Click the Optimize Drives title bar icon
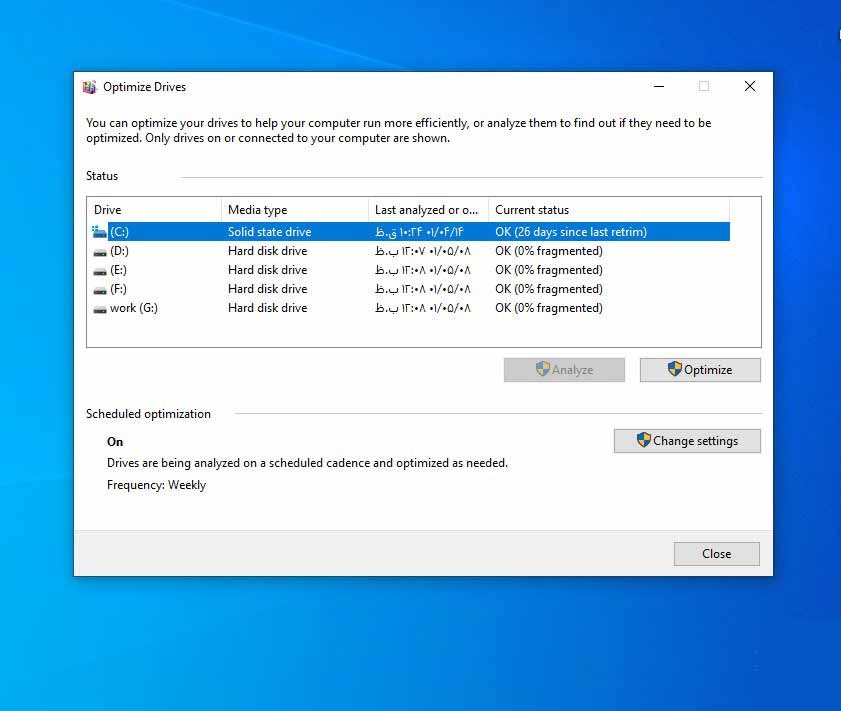The height and width of the screenshot is (711, 841). (x=90, y=87)
